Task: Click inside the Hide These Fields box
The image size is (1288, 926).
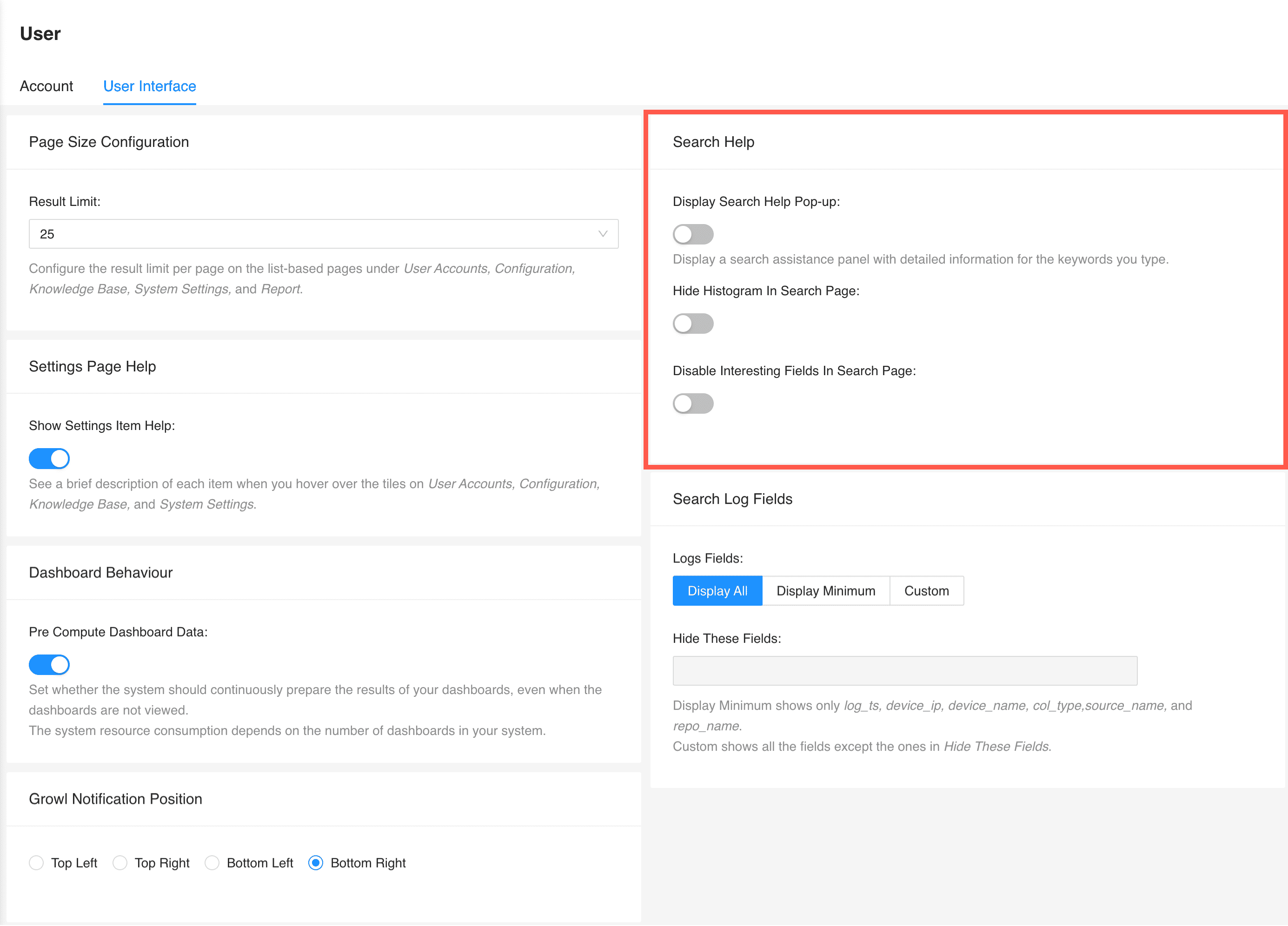Action: pos(905,670)
